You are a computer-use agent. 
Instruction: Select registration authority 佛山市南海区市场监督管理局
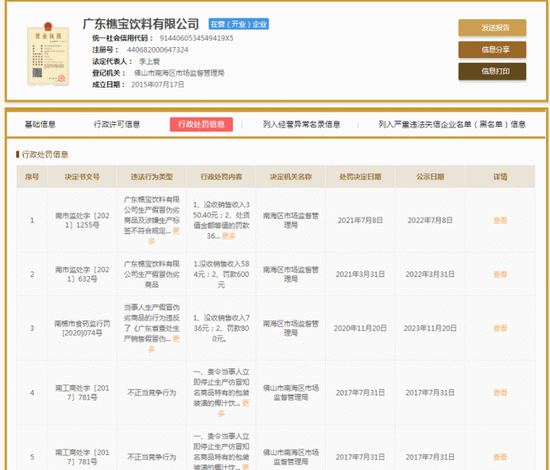[x=179, y=73]
